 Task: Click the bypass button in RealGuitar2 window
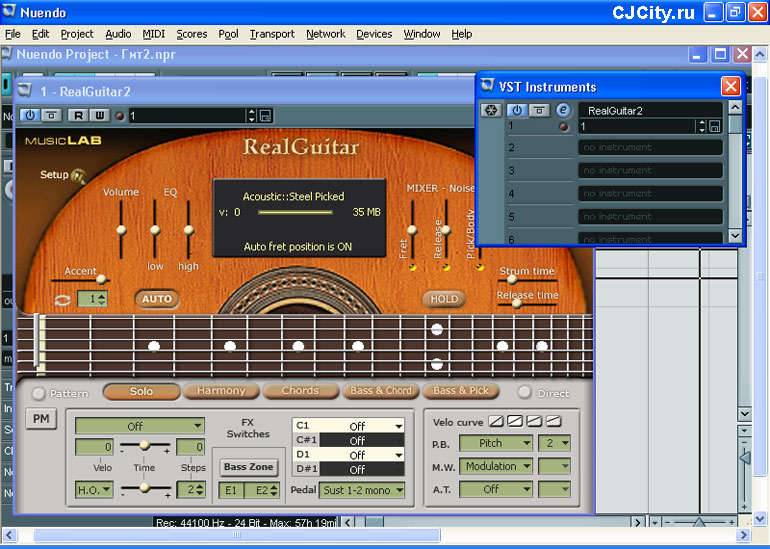pyautogui.click(x=51, y=115)
